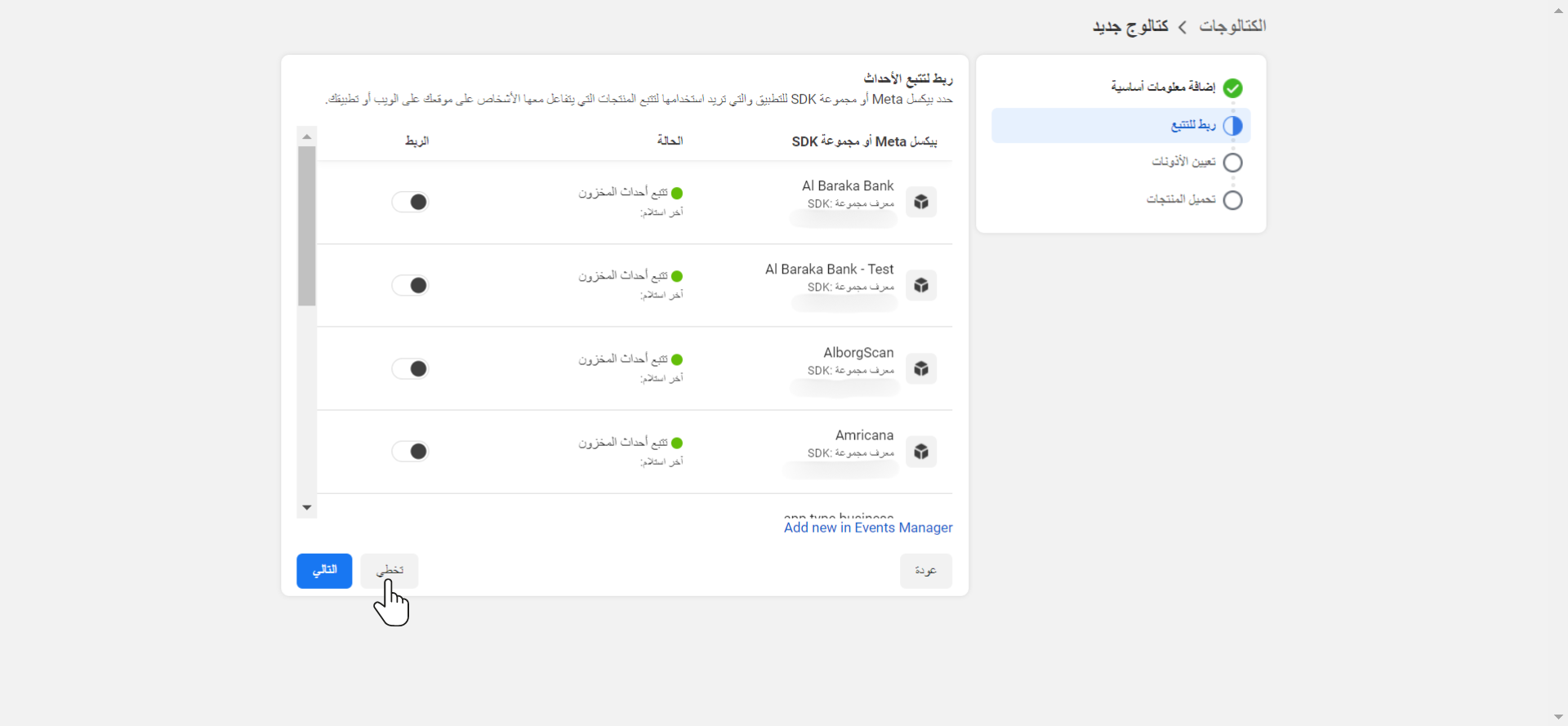Click the ربط لتتبع الأحداث heading
The image size is (1568, 726).
click(908, 78)
